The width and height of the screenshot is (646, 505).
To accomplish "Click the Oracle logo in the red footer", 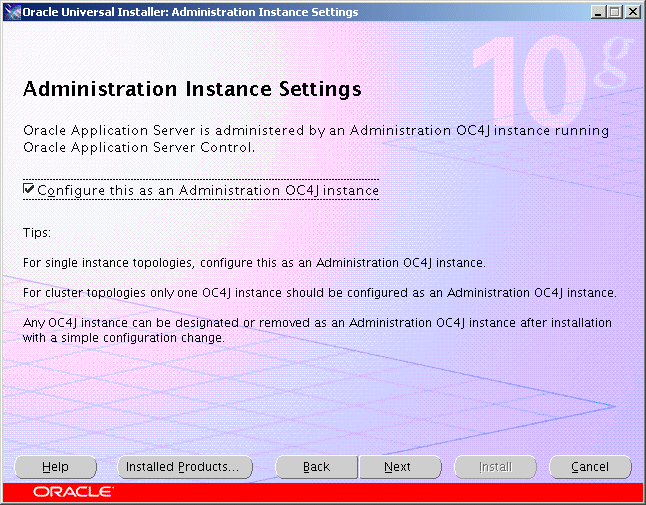I will (x=73, y=491).
